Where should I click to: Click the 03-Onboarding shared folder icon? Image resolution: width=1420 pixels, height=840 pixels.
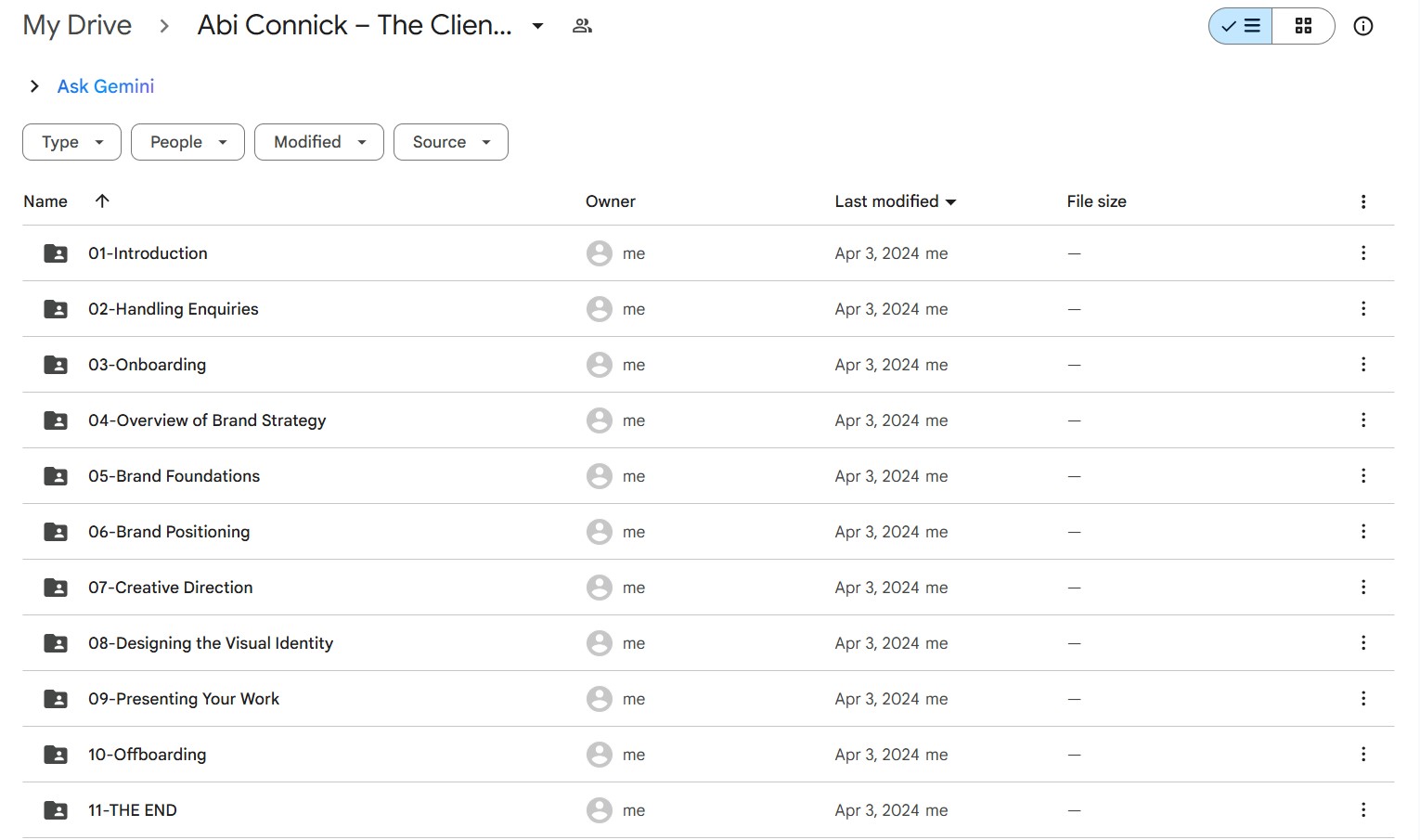[56, 365]
